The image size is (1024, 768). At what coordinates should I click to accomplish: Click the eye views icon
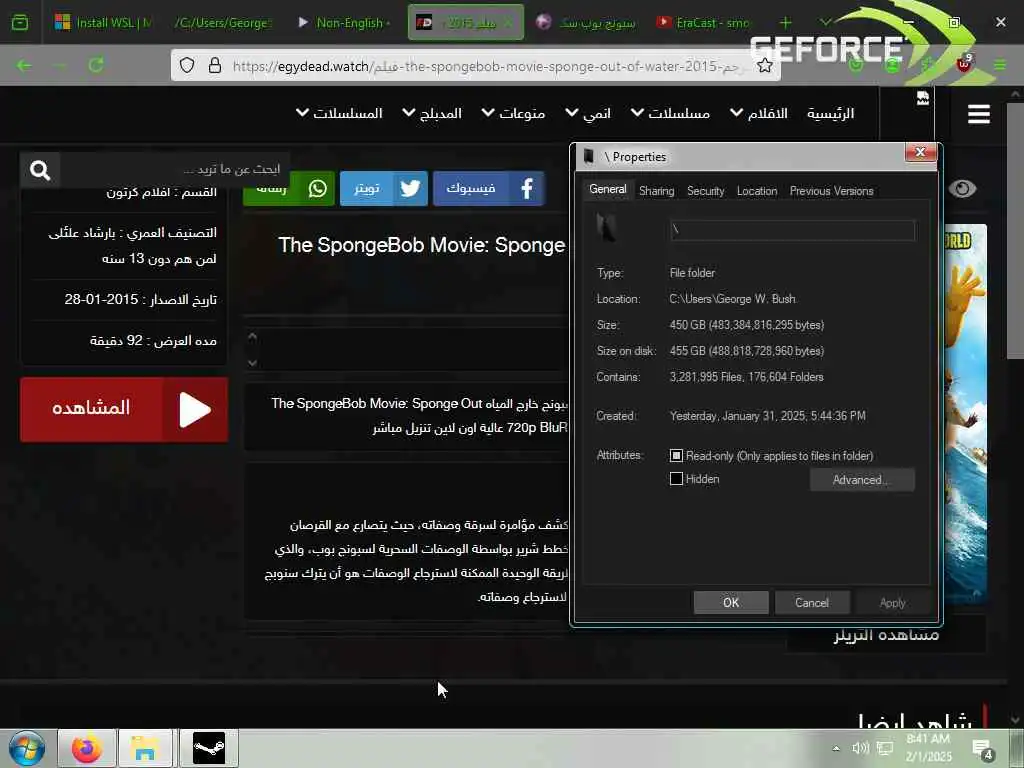click(962, 189)
